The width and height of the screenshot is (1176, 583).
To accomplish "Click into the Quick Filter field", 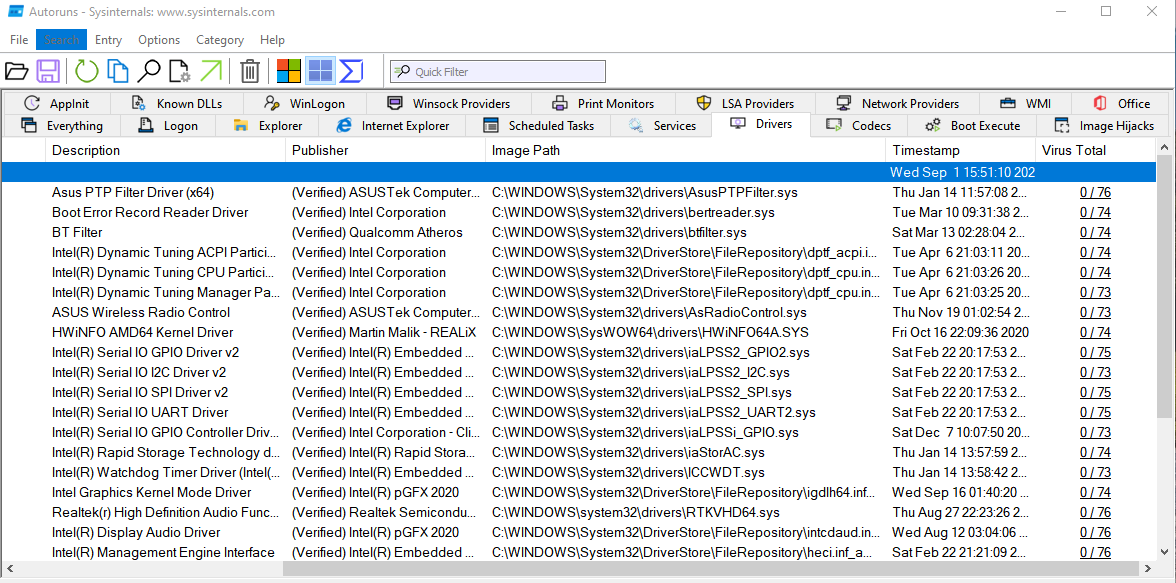I will pos(497,72).
